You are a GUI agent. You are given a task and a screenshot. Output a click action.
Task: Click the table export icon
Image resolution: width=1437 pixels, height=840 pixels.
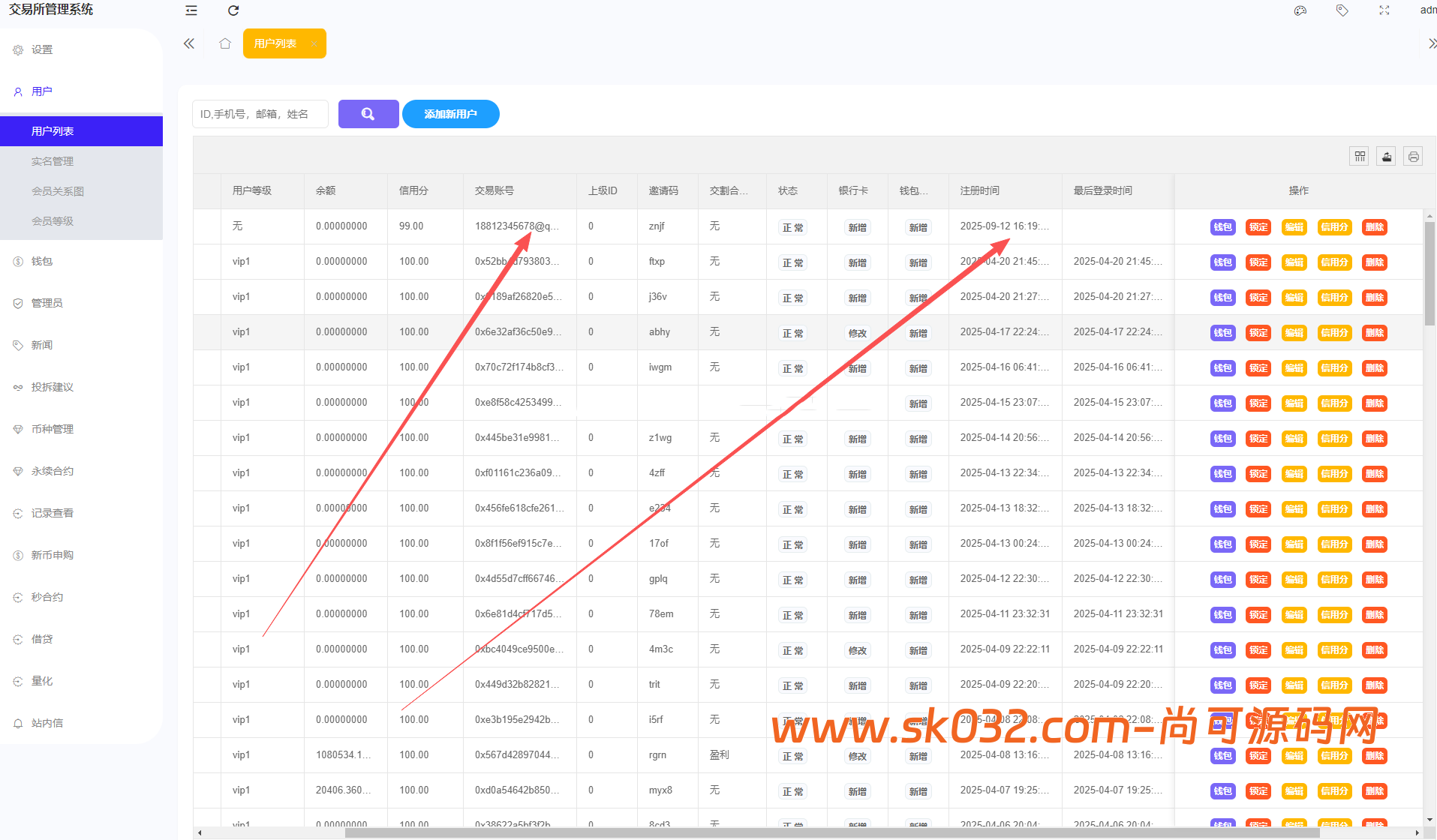(x=1387, y=157)
